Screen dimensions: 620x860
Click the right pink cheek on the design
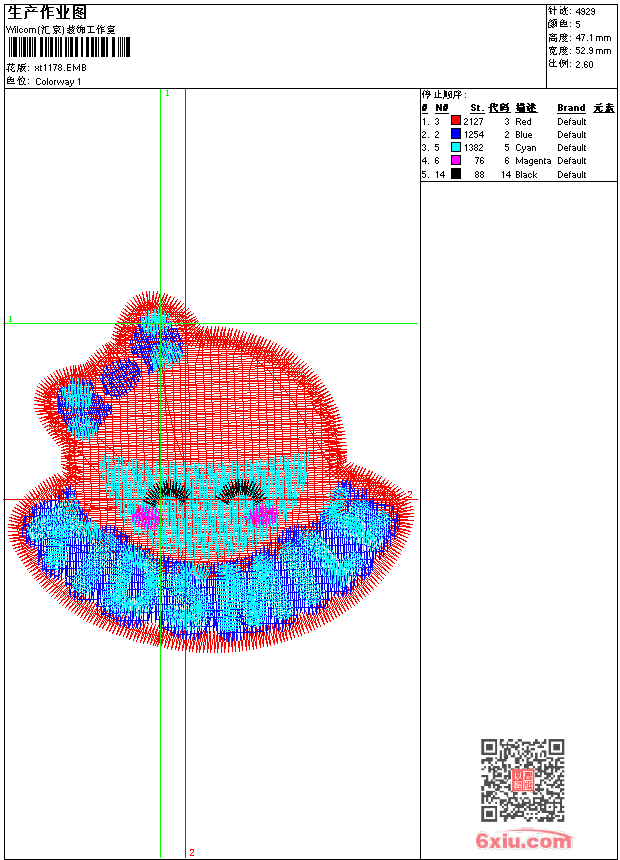click(x=264, y=515)
